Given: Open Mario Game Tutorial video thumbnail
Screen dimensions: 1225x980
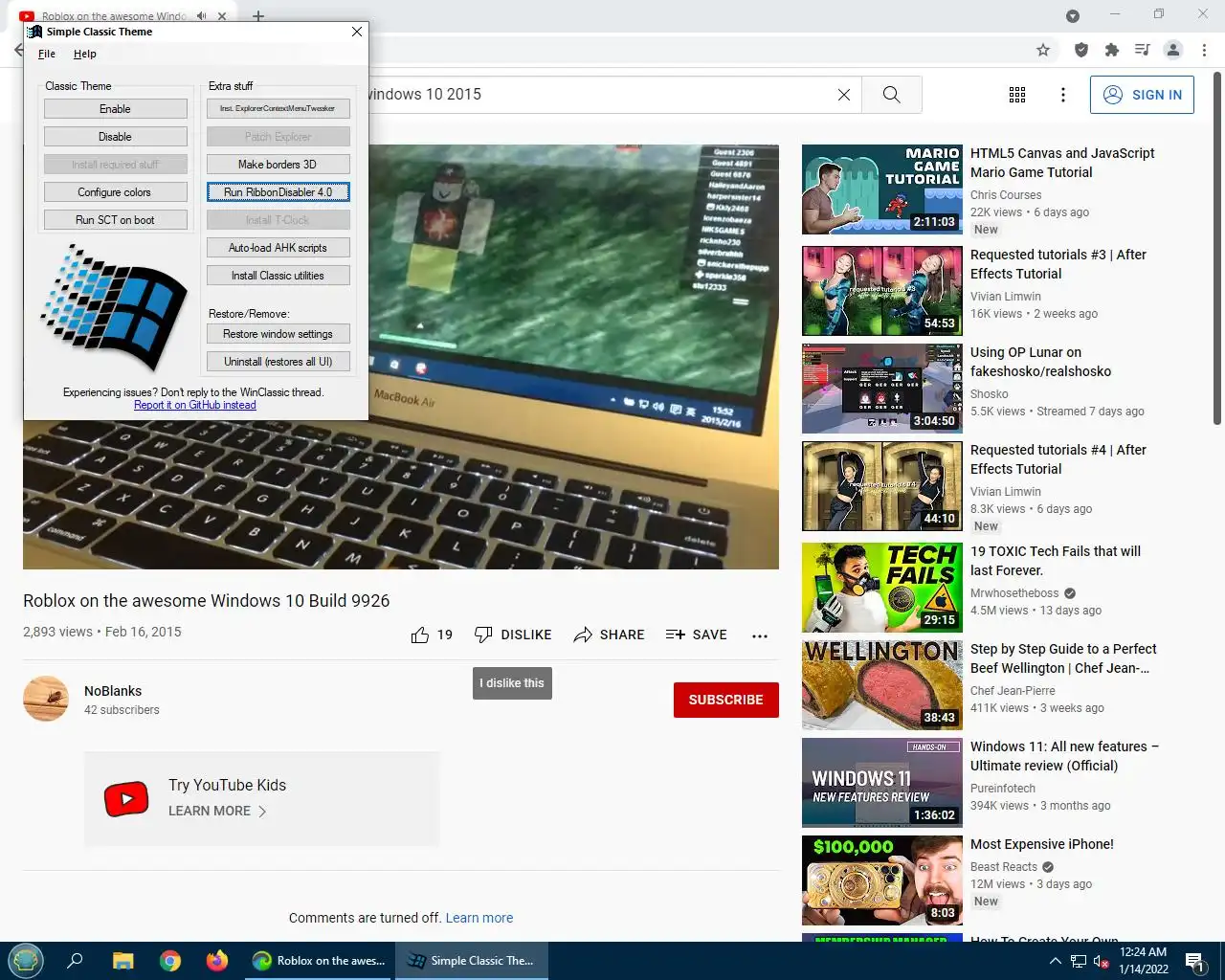Looking at the screenshot, I should click(882, 189).
